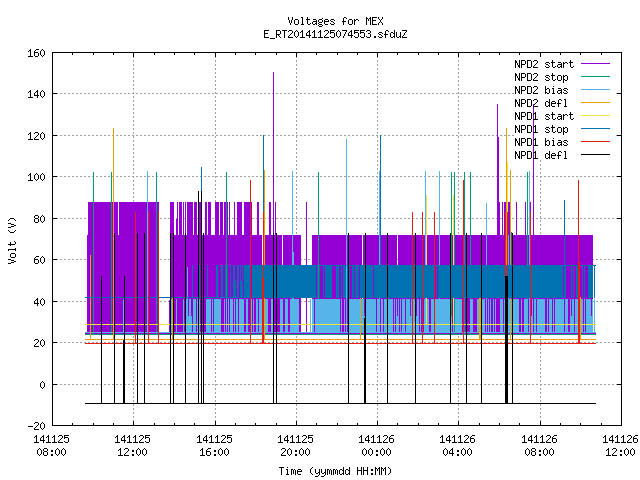Click the 141126 00:00 x-axis tick label
640x480 pixels.
376,446
